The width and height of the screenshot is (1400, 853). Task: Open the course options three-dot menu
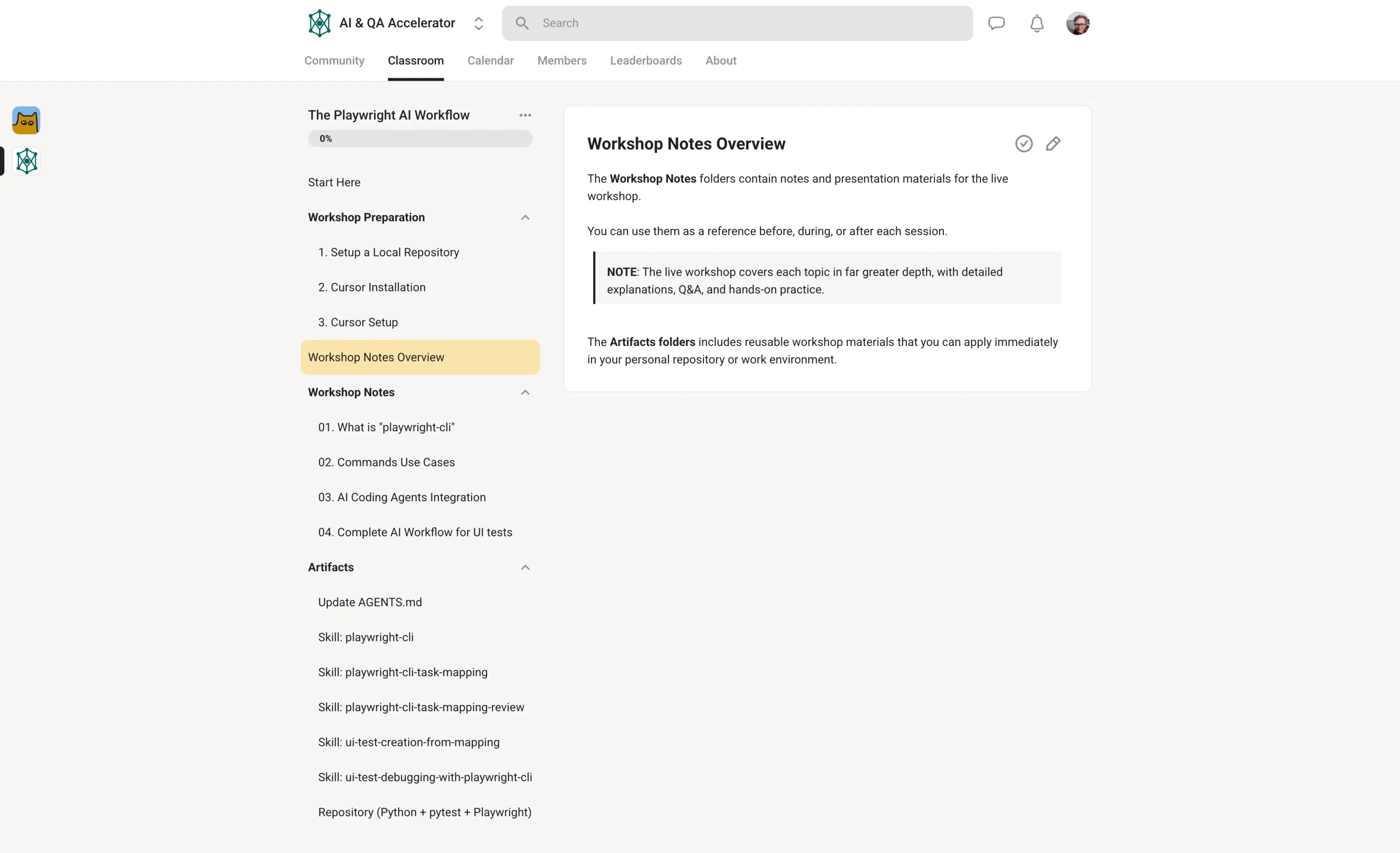click(x=525, y=115)
